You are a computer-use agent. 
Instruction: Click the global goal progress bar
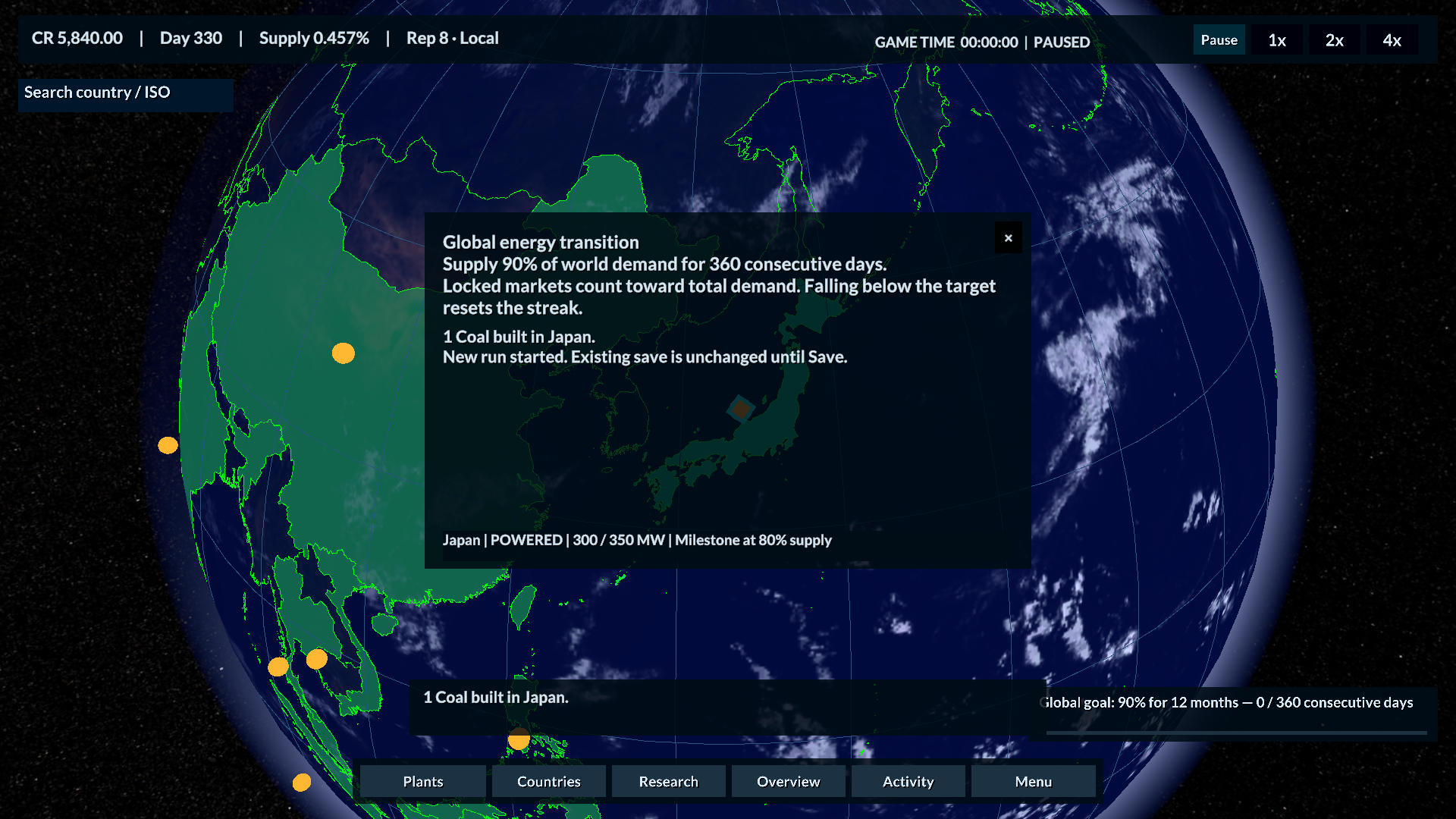(x=1237, y=733)
